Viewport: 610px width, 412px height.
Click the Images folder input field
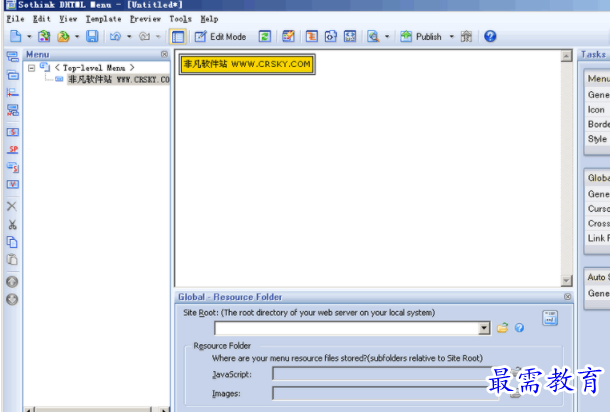point(385,393)
